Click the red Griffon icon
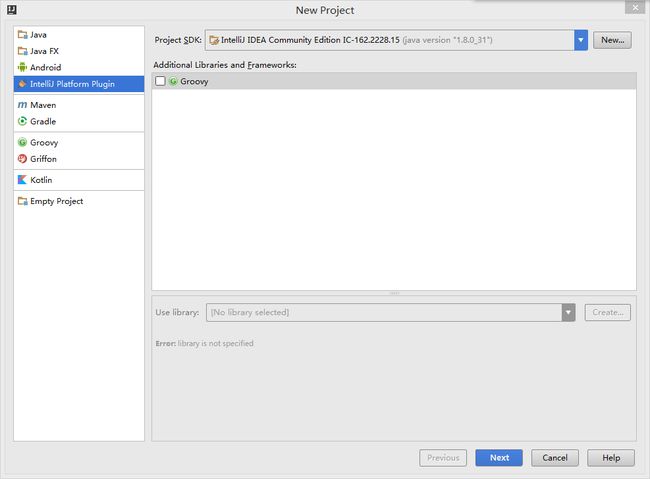 (x=22, y=159)
